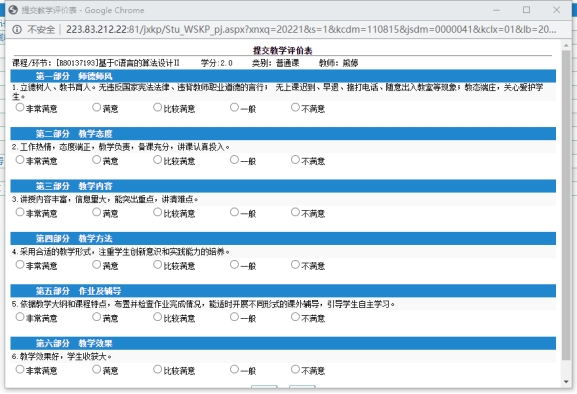
Task: Click the 第三部分 教学内容 section header
Action: point(283,186)
